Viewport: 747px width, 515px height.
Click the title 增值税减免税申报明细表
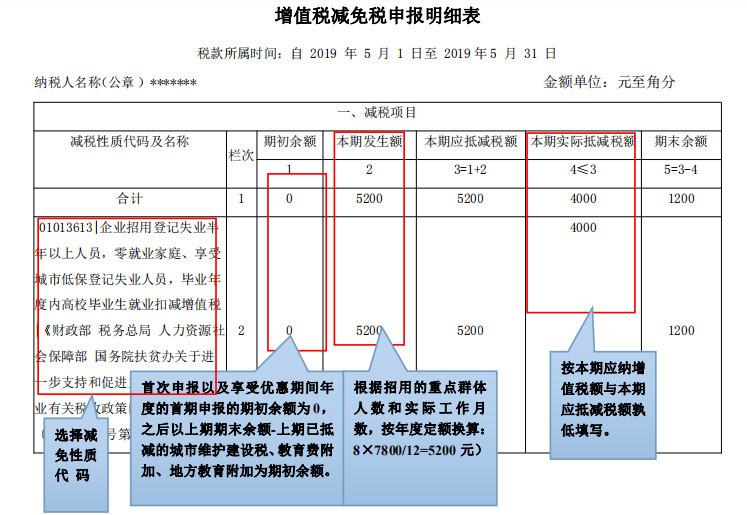point(377,16)
